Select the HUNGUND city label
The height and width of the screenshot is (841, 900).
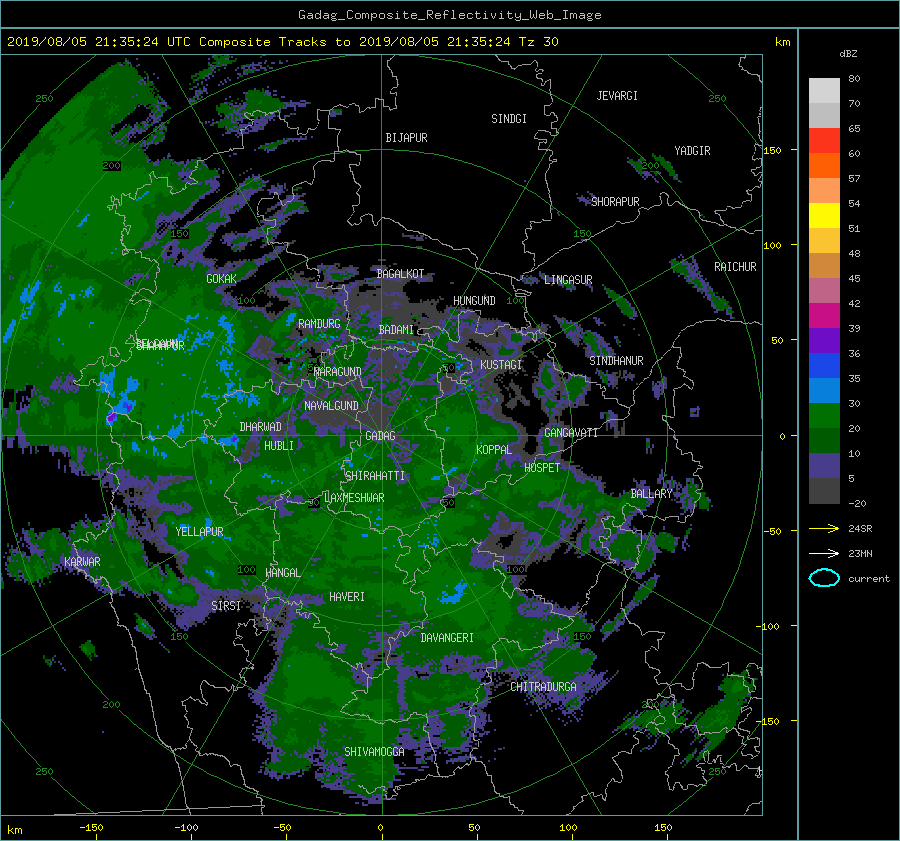coord(474,301)
